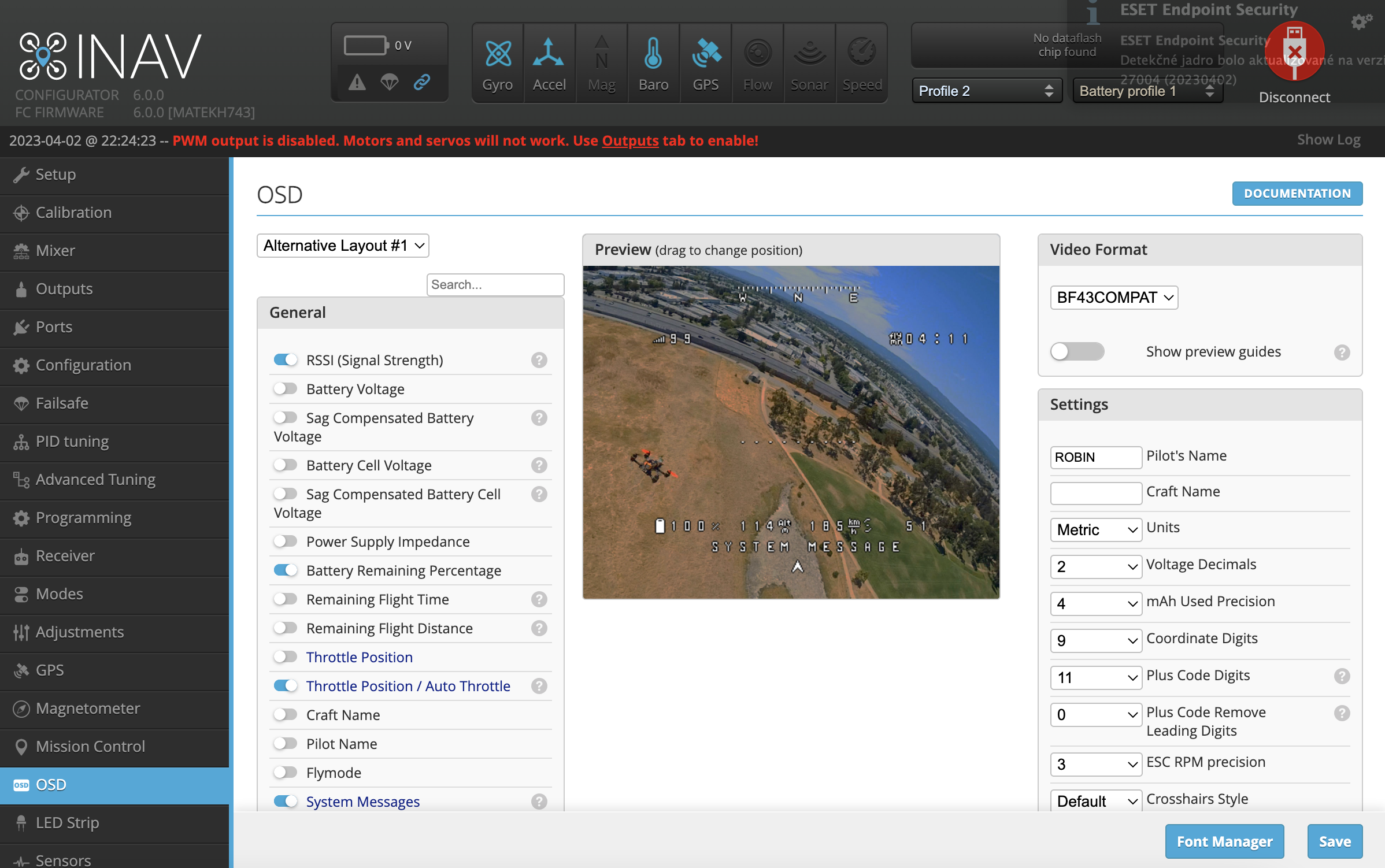Click the OSD element search field

point(495,284)
